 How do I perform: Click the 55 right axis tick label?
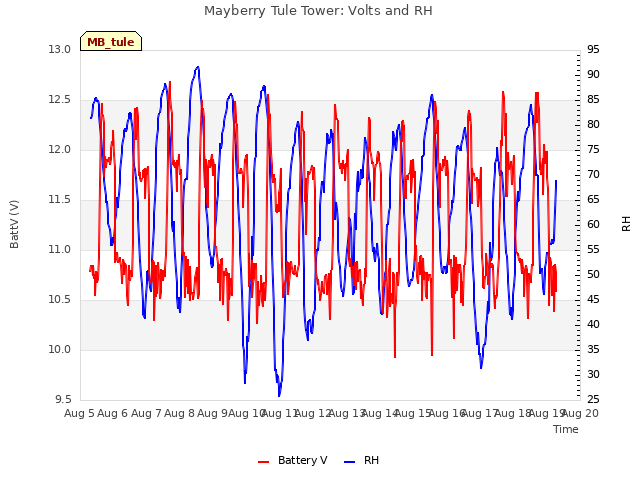(593, 249)
